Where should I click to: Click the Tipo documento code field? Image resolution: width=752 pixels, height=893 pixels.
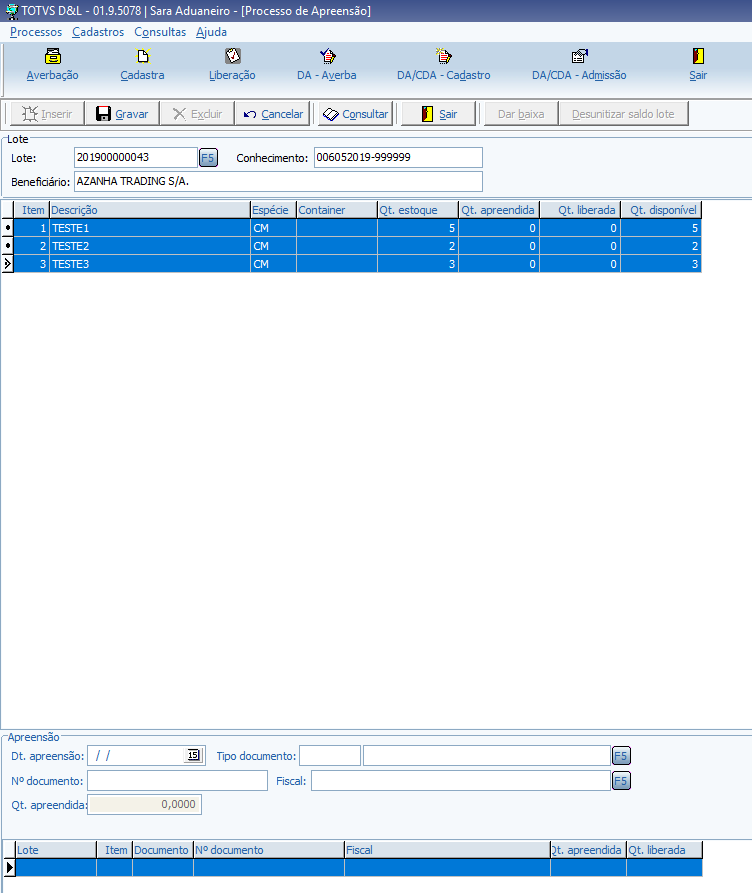coord(330,756)
